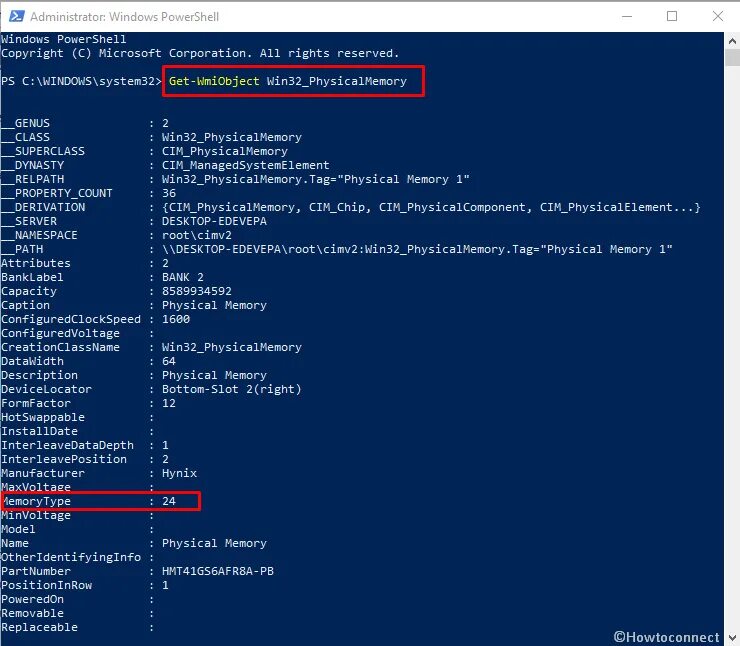Click the ConfiguredVoltage label
740x646 pixels.
[x=60, y=333]
